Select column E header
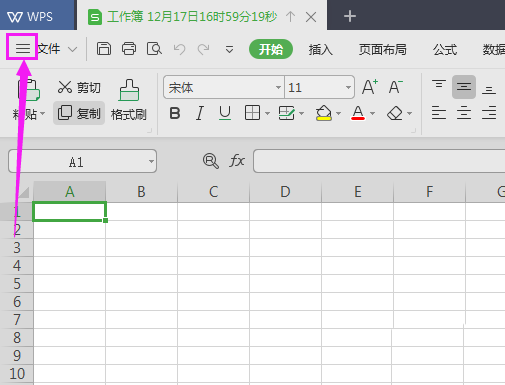The height and width of the screenshot is (385, 505). click(357, 192)
